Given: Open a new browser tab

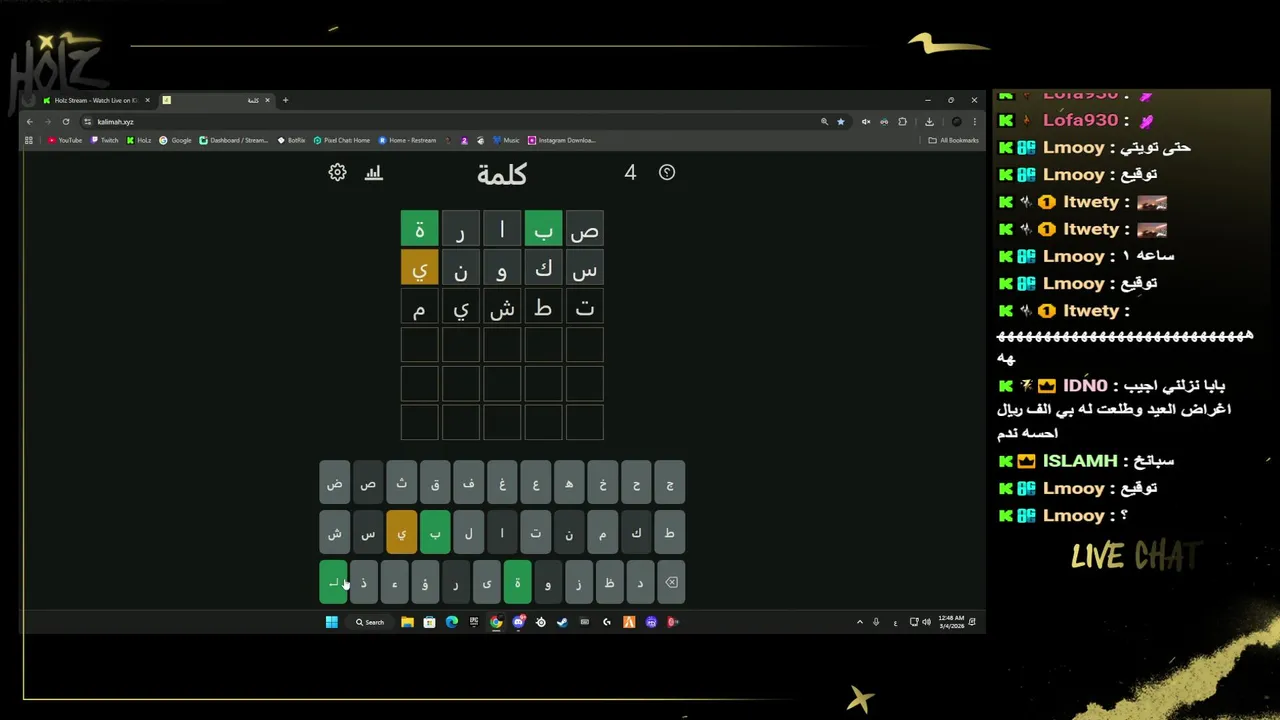Looking at the screenshot, I should coord(285,100).
